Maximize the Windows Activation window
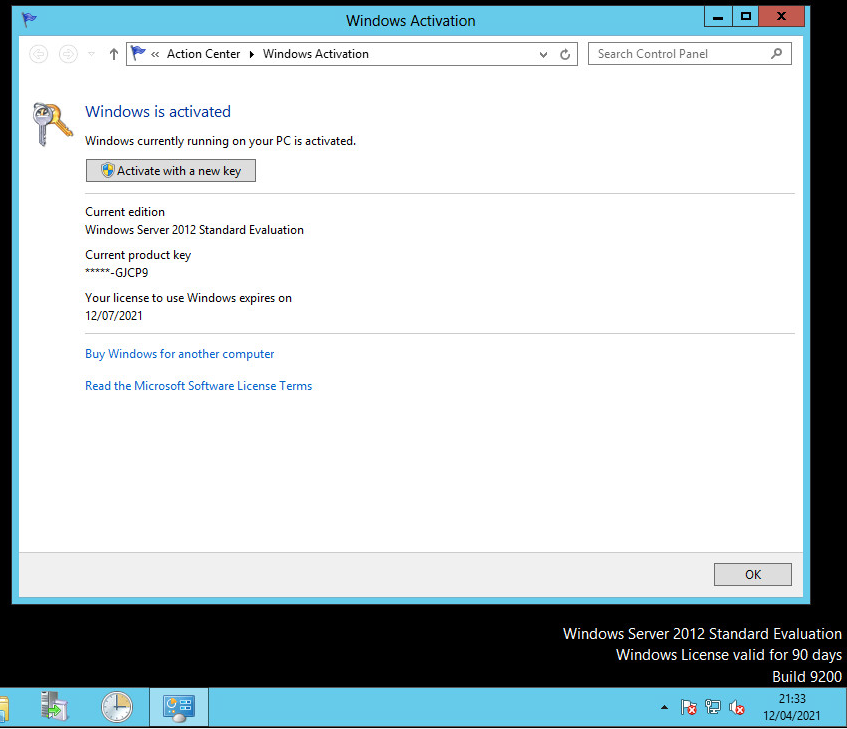The image size is (847, 729). click(745, 17)
